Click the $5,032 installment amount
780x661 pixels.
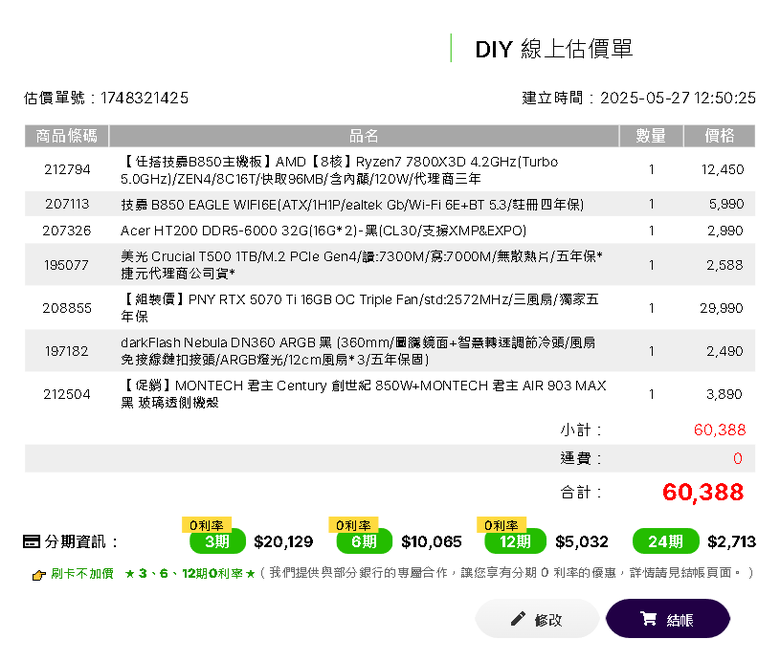click(582, 542)
